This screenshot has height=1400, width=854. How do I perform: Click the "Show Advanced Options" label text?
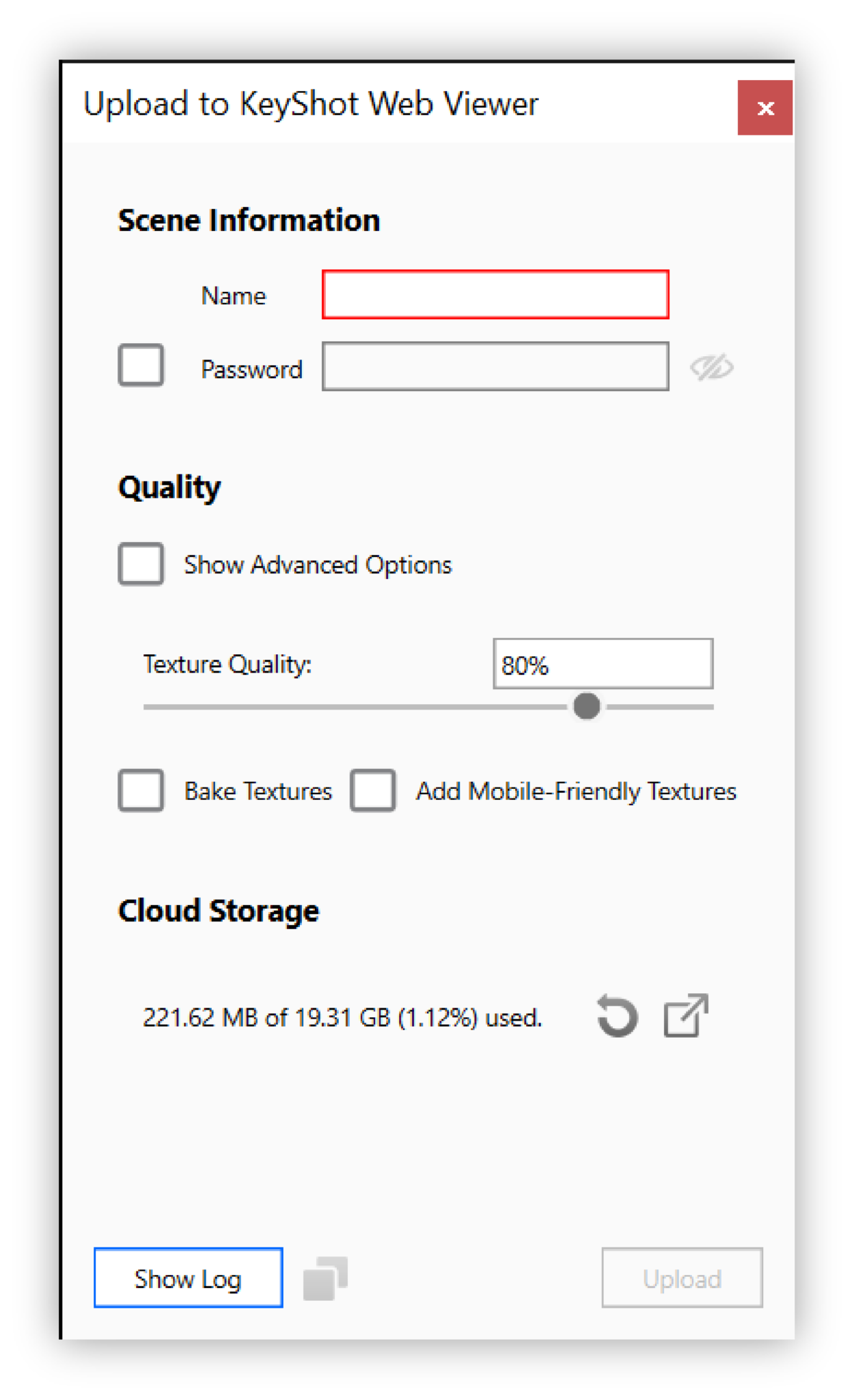pyautogui.click(x=318, y=565)
